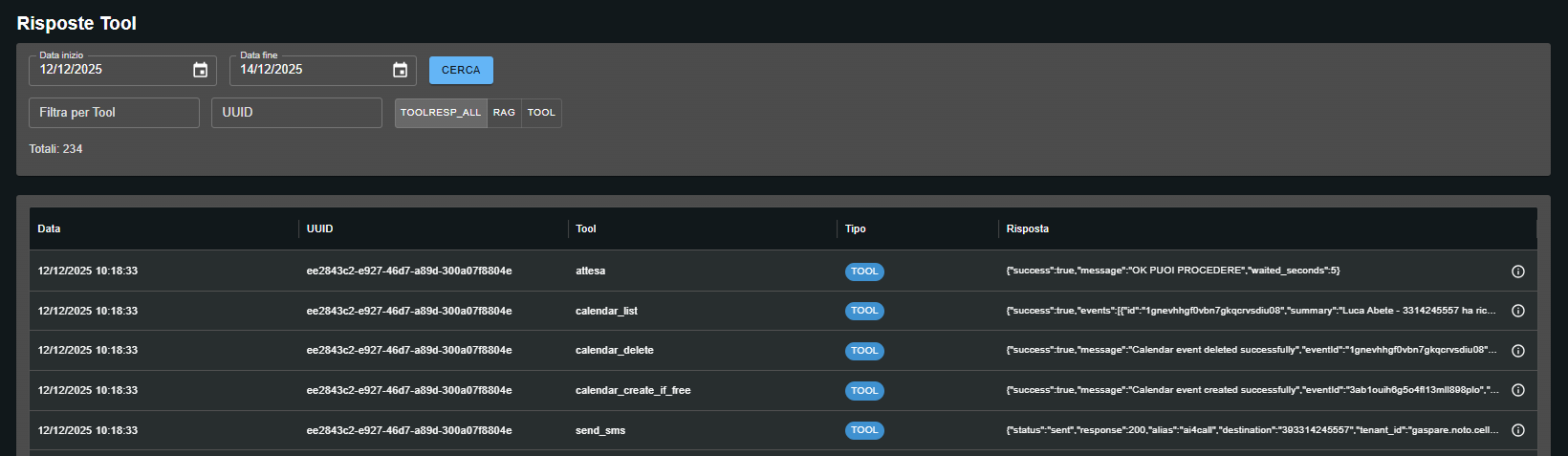
Task: Show info for the calendar_delete response row
Action: pos(1517,351)
